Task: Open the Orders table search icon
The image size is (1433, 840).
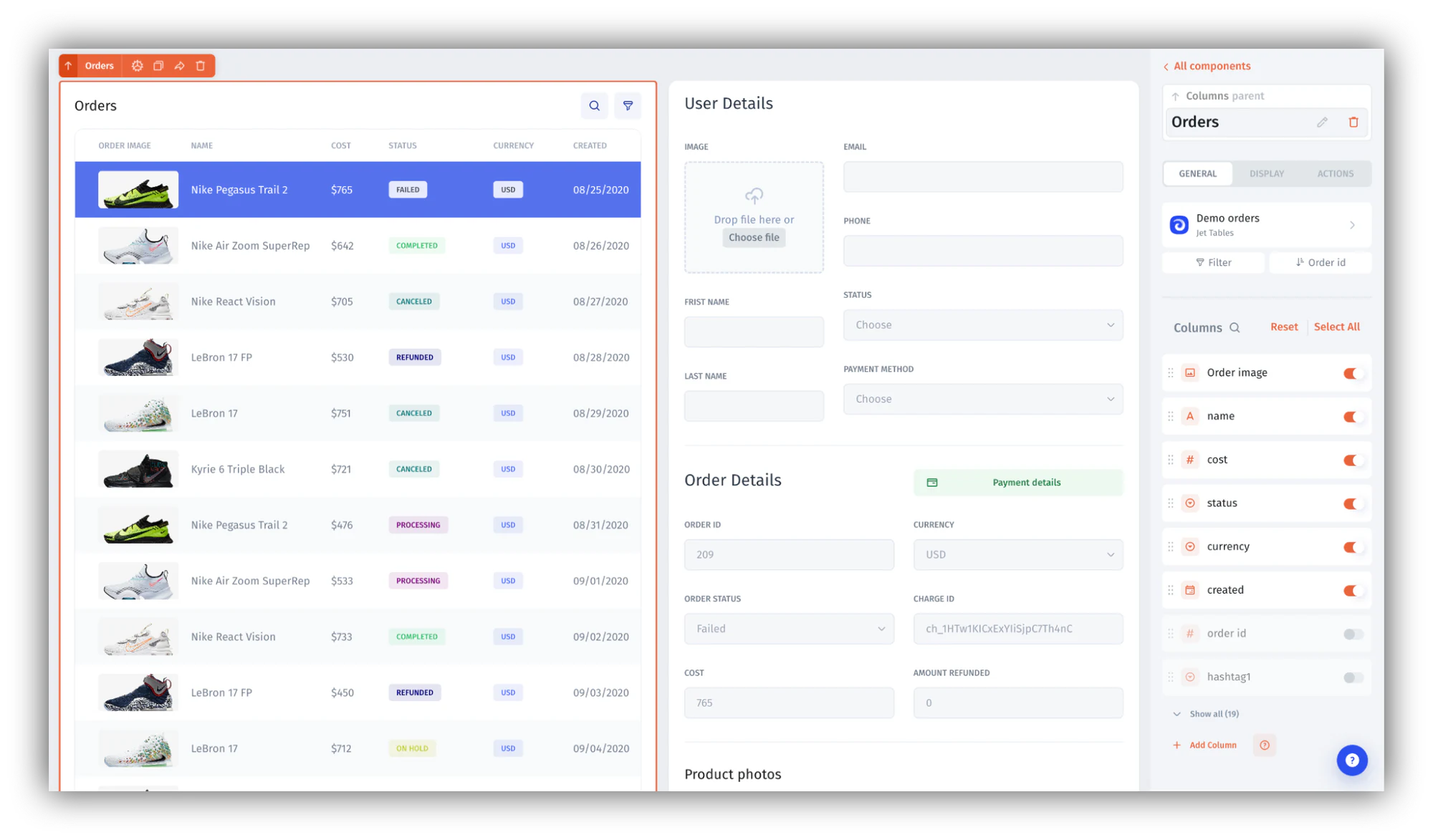Action: [x=594, y=106]
